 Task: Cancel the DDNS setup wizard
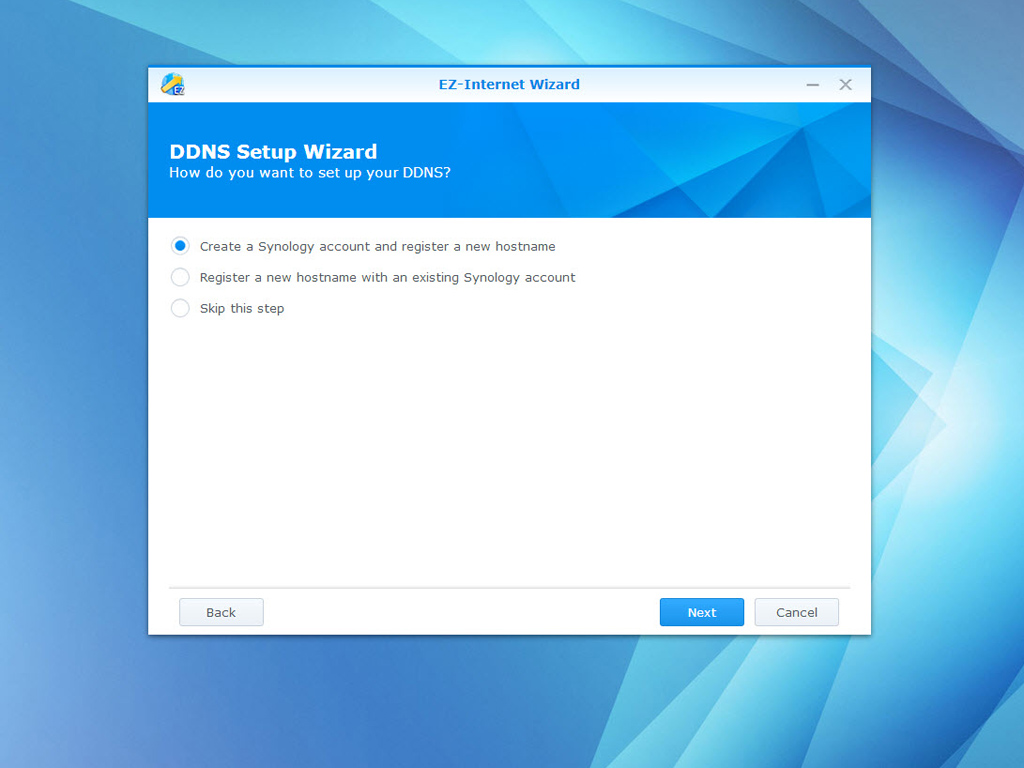click(x=797, y=612)
